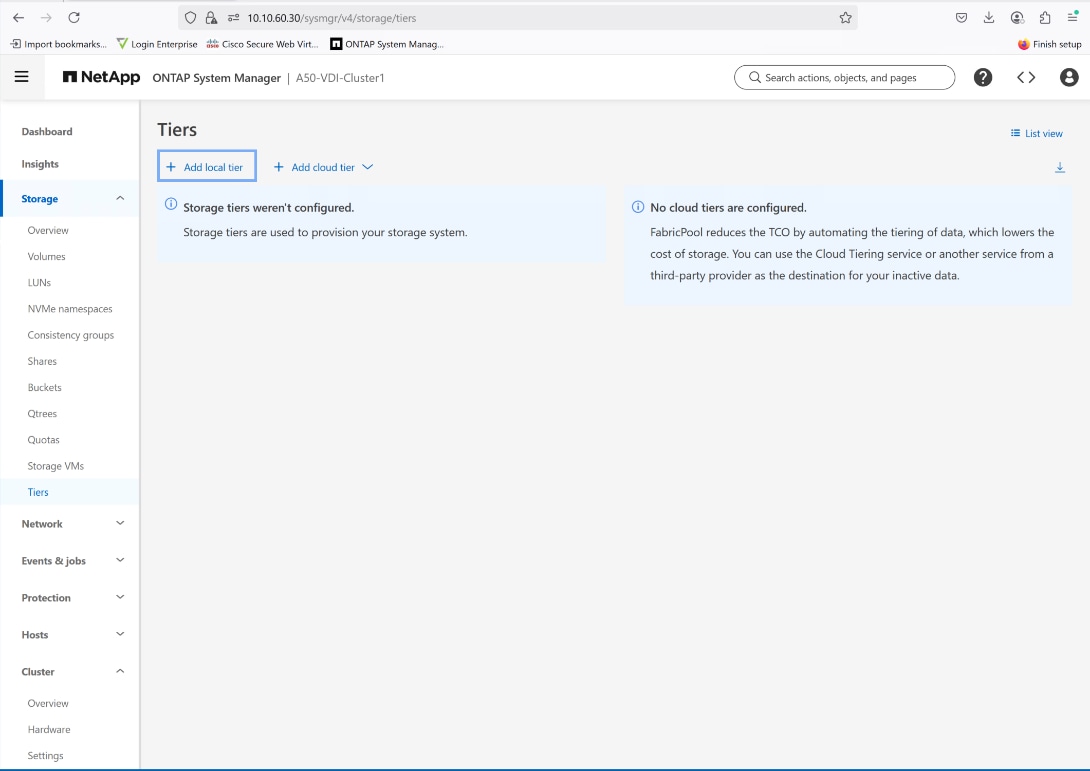Open the Login Enterprise bookmark
The width and height of the screenshot is (1090, 771).
[157, 44]
